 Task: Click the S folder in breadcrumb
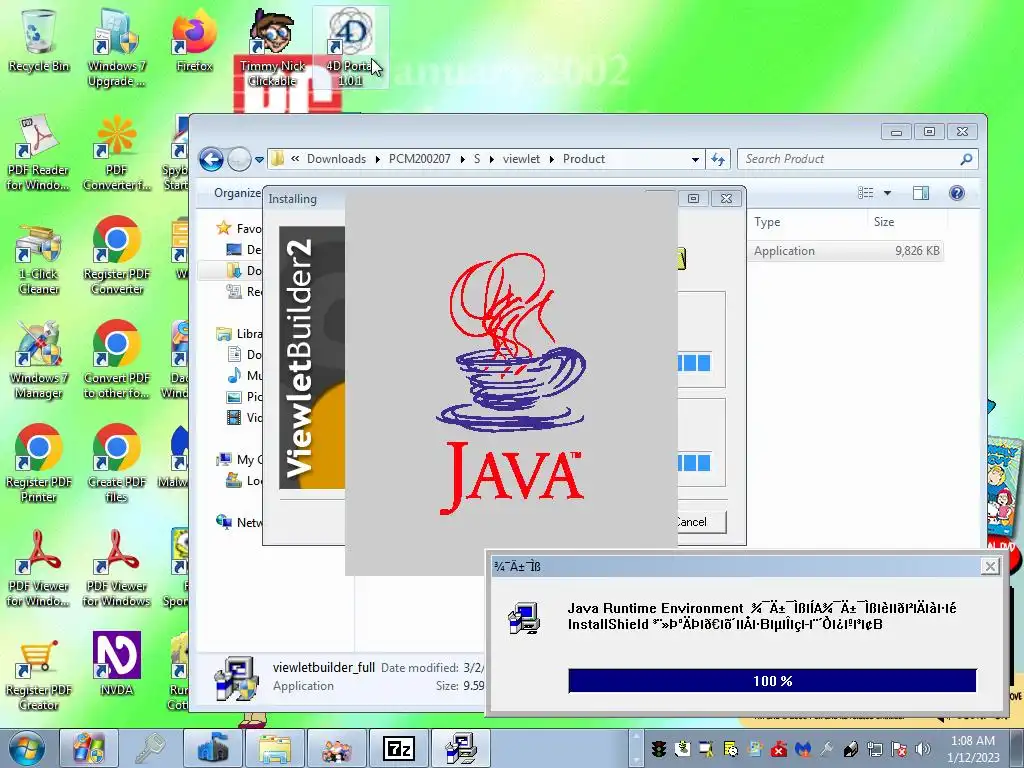coord(477,159)
